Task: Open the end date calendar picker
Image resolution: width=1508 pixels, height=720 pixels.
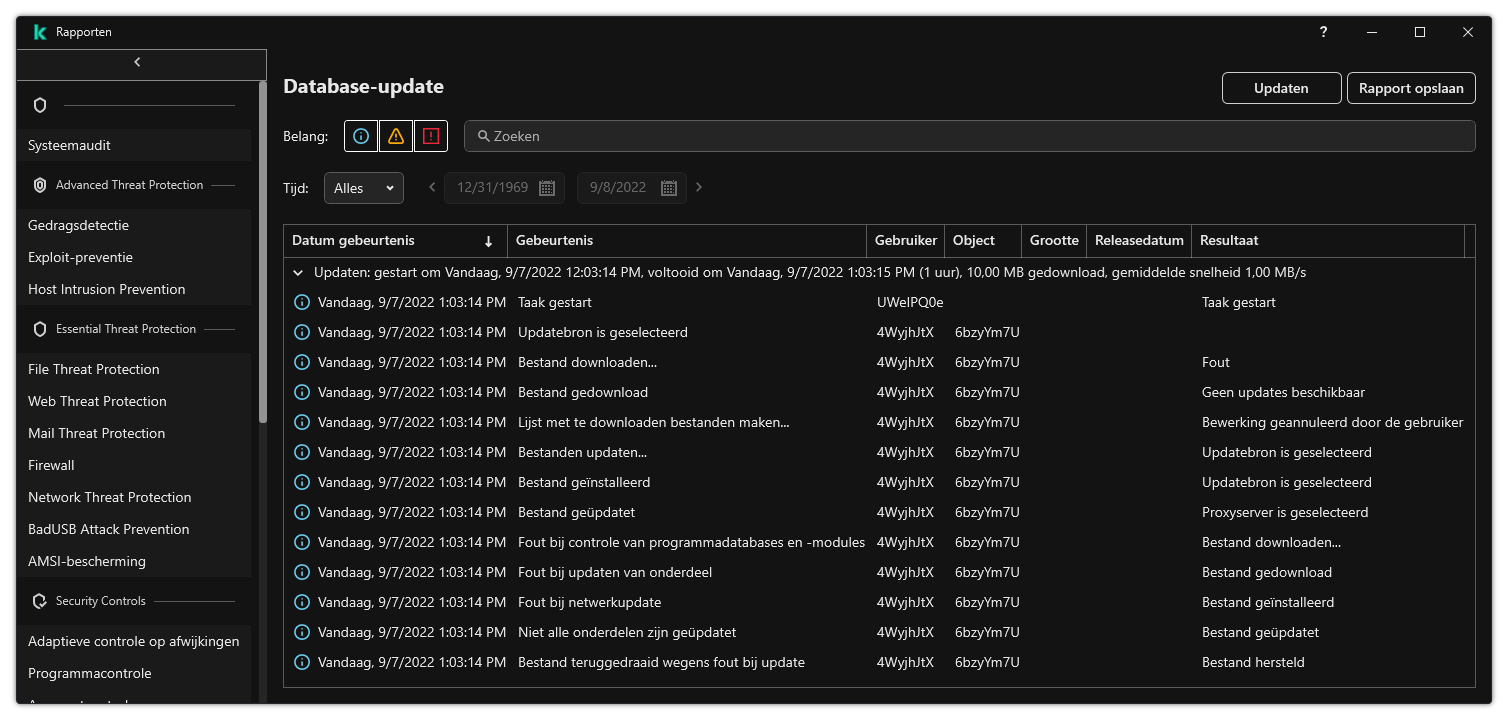Action: (669, 188)
